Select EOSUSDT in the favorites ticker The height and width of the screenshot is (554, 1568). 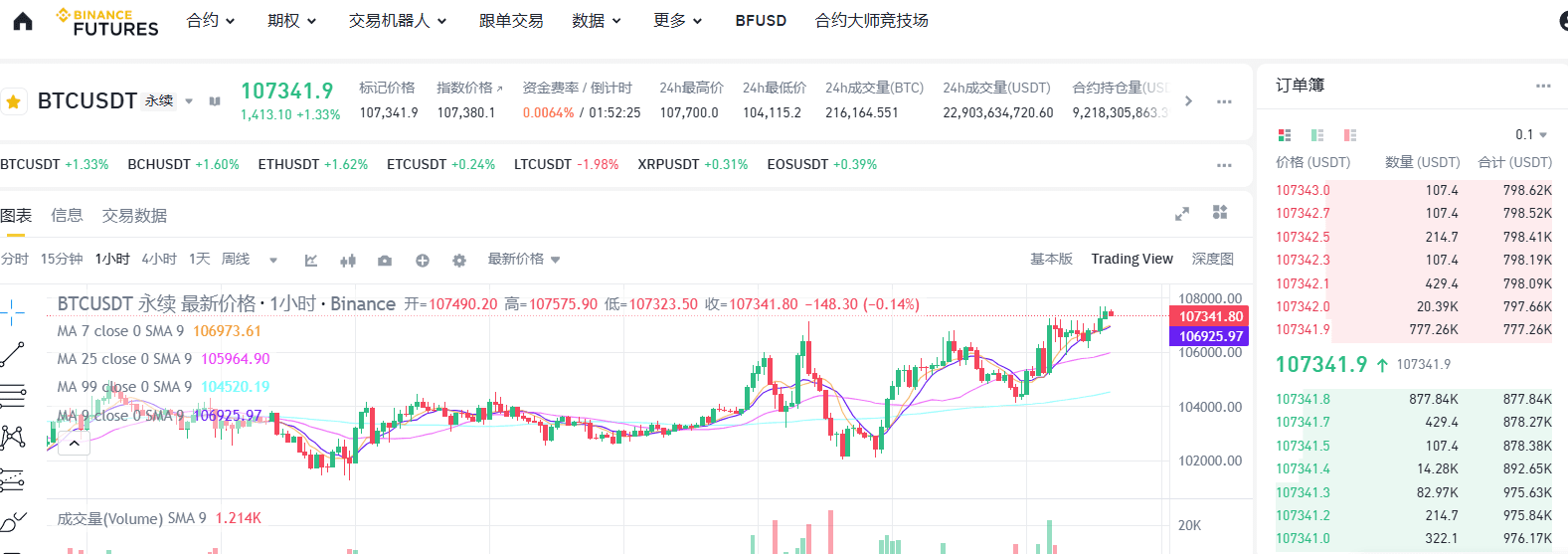click(822, 164)
